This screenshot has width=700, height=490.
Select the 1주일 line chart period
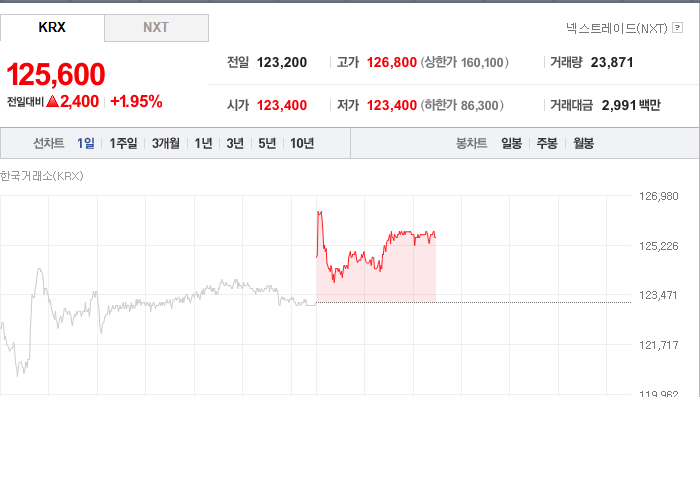point(123,143)
